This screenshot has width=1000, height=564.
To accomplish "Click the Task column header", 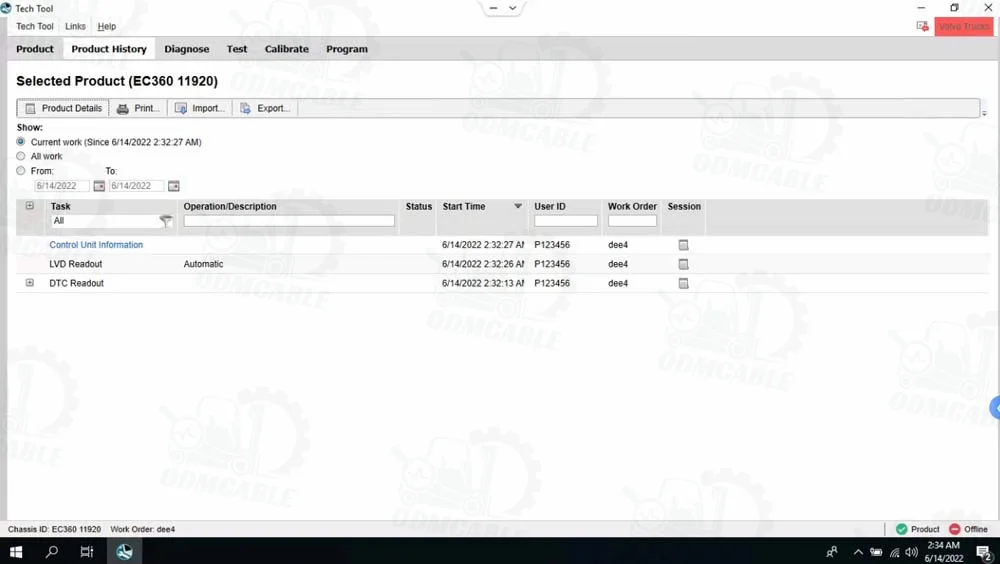I will (61, 206).
